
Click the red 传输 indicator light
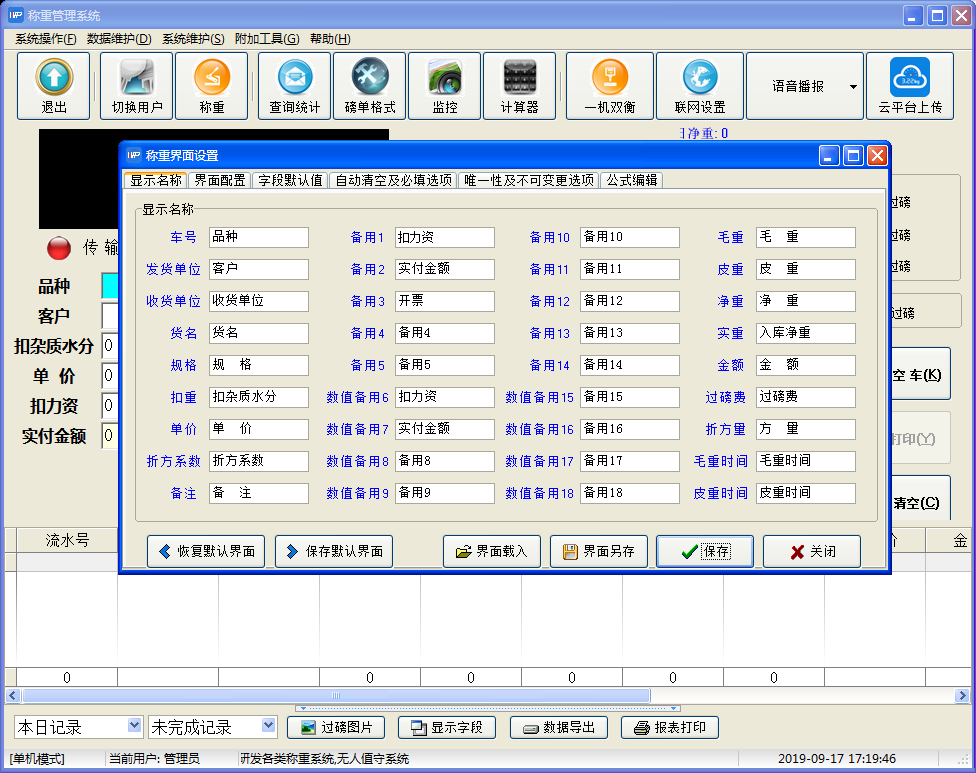(x=59, y=248)
